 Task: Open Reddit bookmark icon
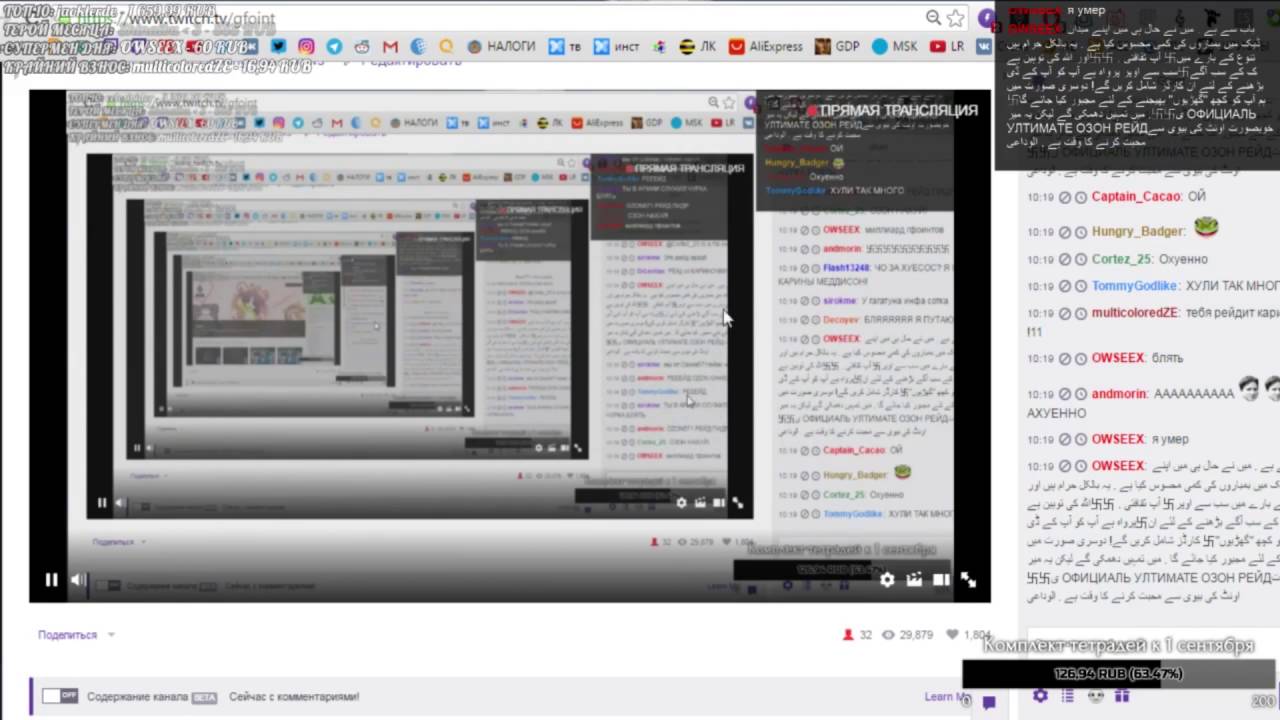pos(362,46)
